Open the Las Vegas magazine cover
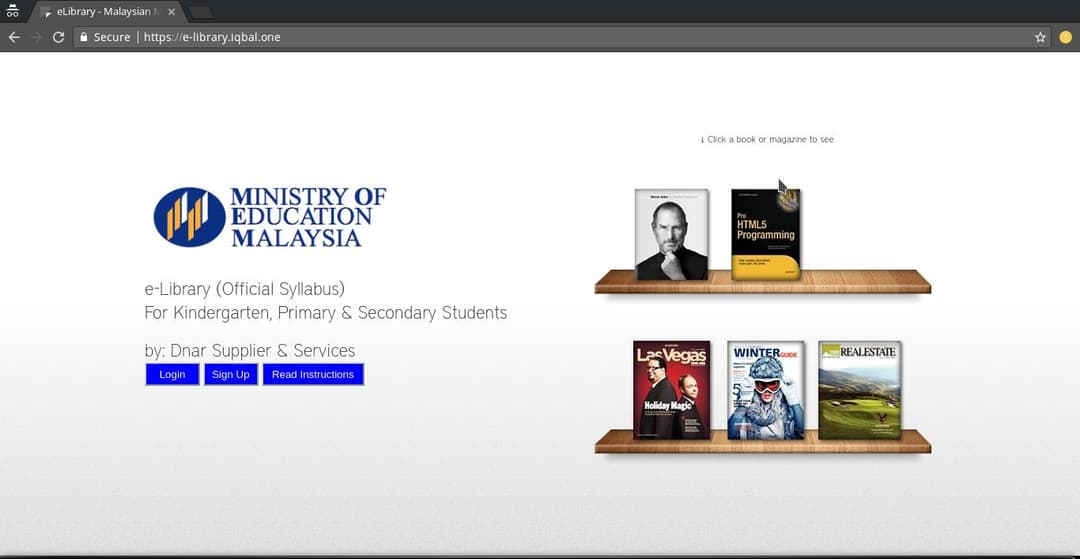Viewport: 1080px width, 559px height. pos(672,390)
